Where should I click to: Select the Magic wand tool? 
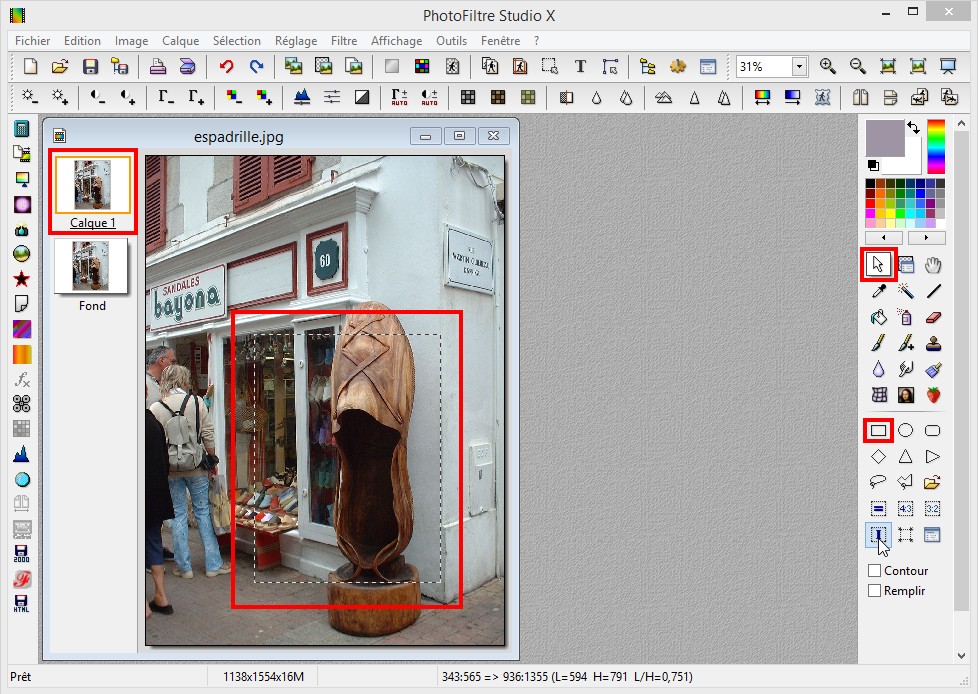(906, 291)
